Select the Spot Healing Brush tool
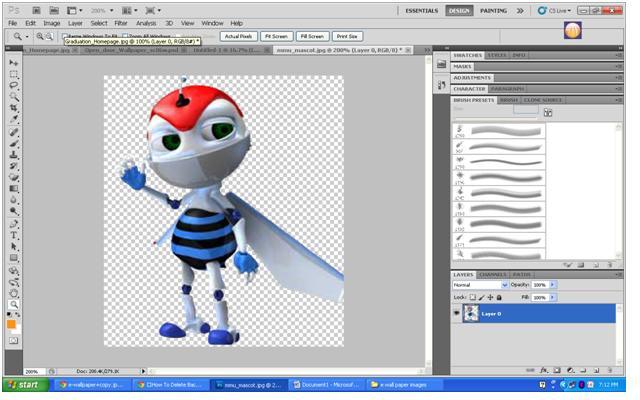Screen dimensions: 640x400 (x=13, y=132)
